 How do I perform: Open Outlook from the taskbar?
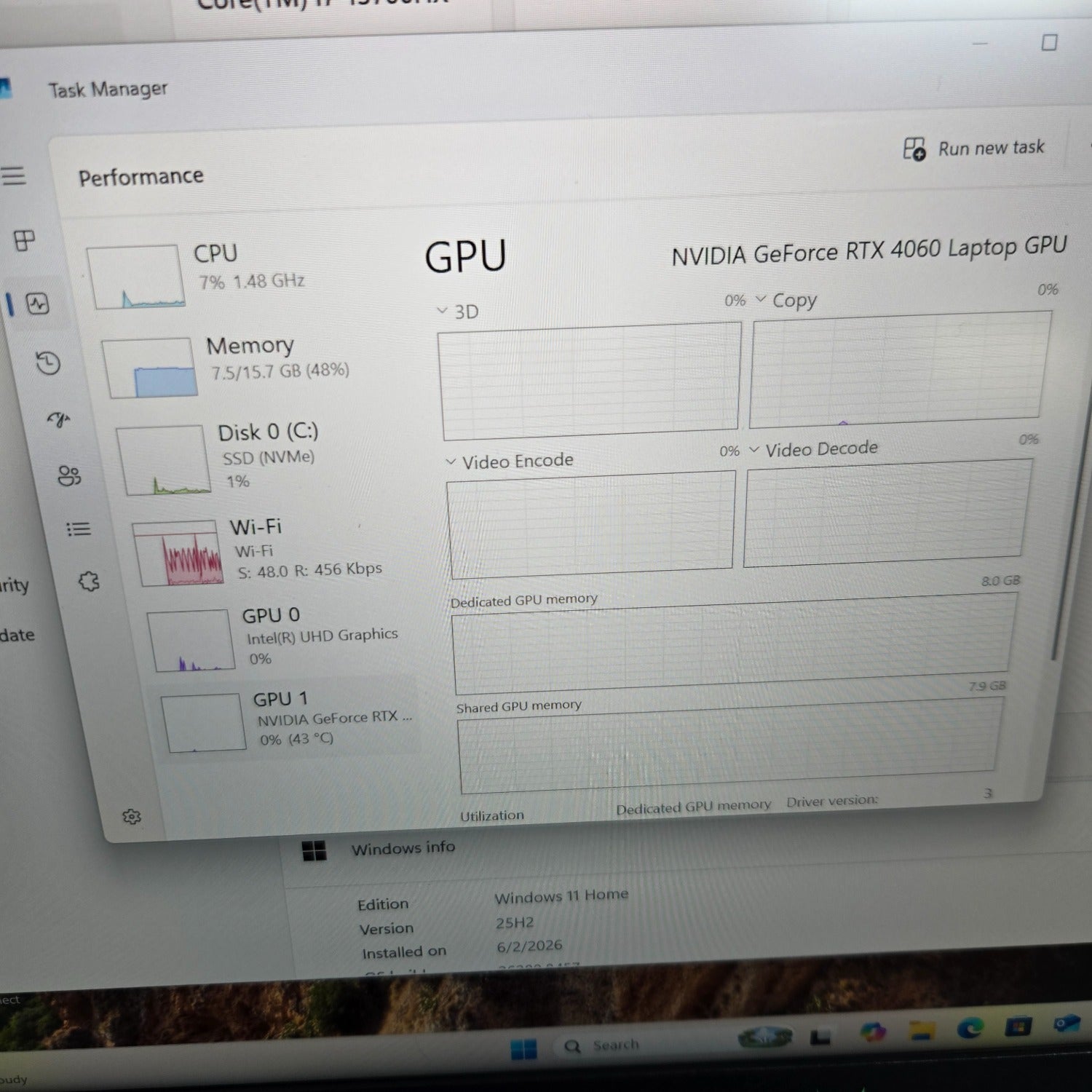1067,1024
